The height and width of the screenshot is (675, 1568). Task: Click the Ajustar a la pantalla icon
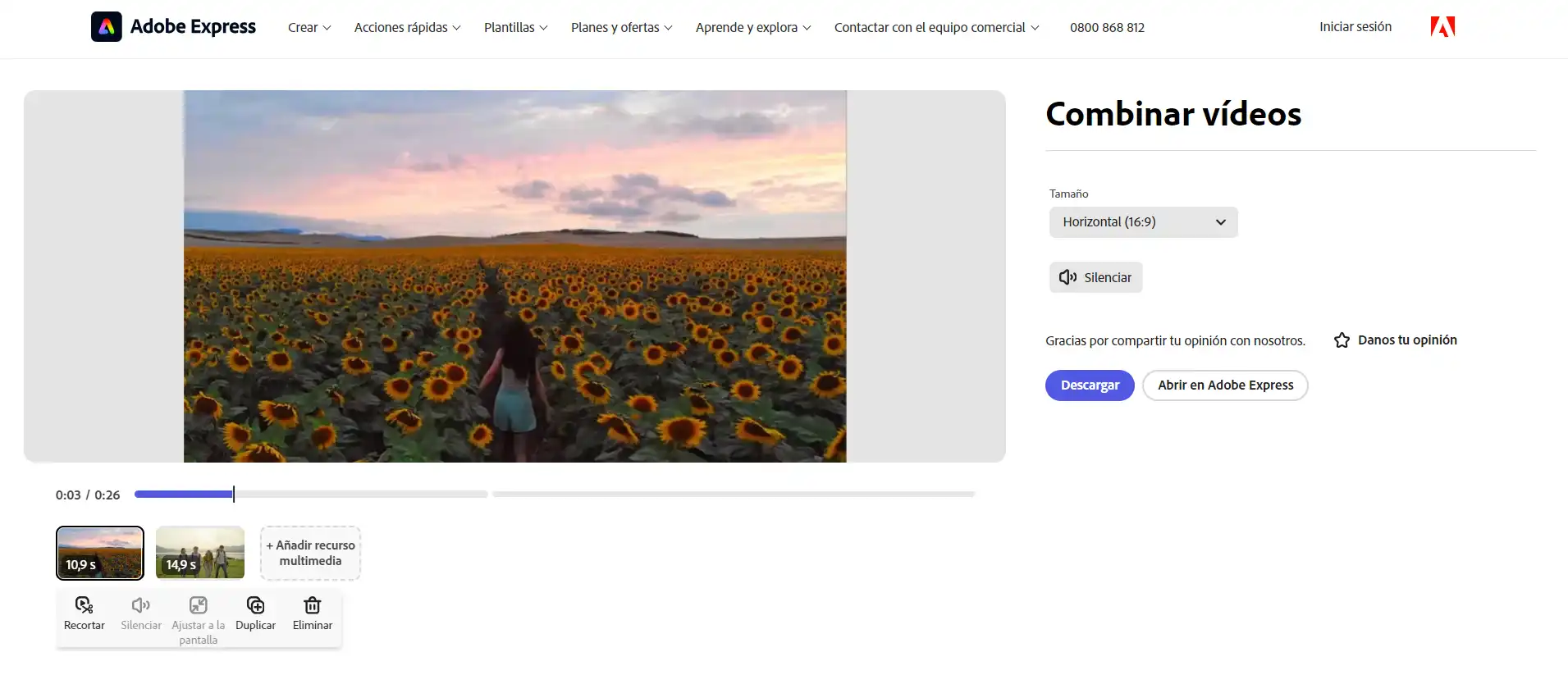coord(199,605)
